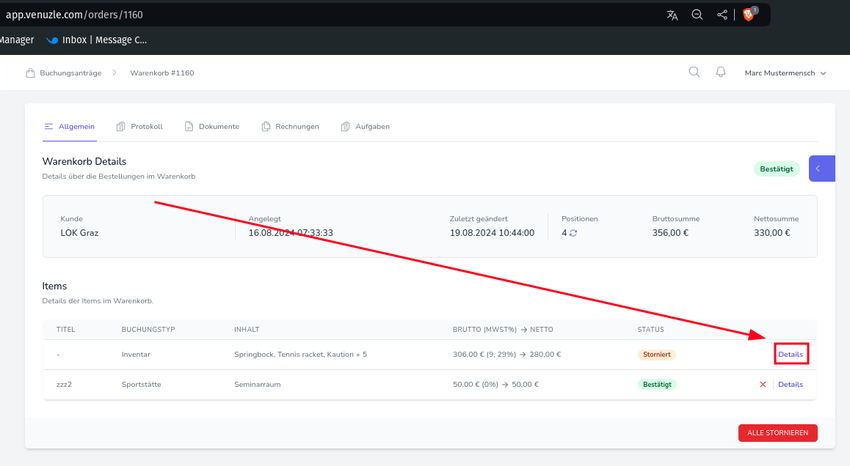Viewport: 850px width, 466px height.
Task: Click the zzz2 title cell
Action: (x=64, y=384)
